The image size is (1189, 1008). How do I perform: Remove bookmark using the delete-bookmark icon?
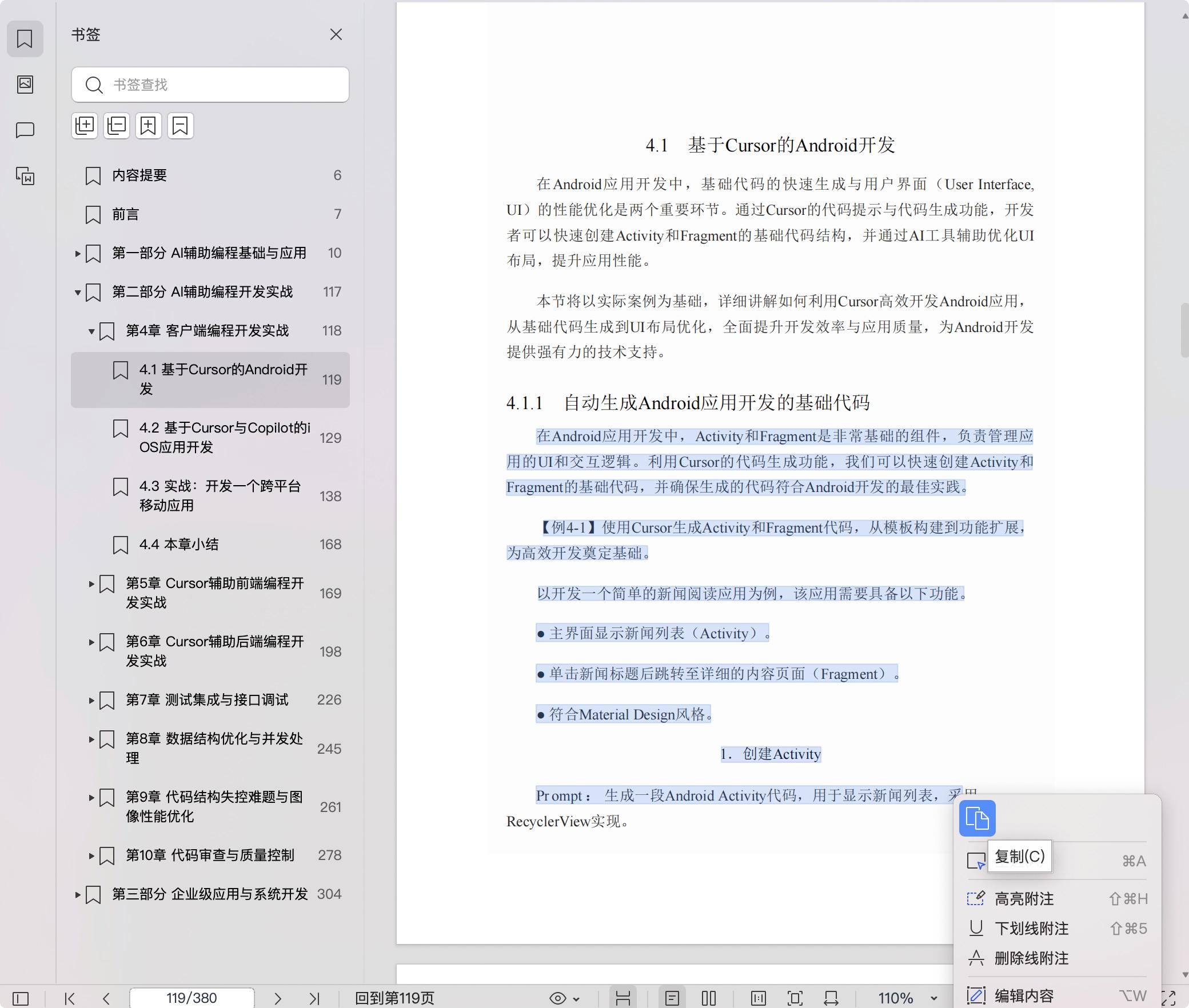180,126
